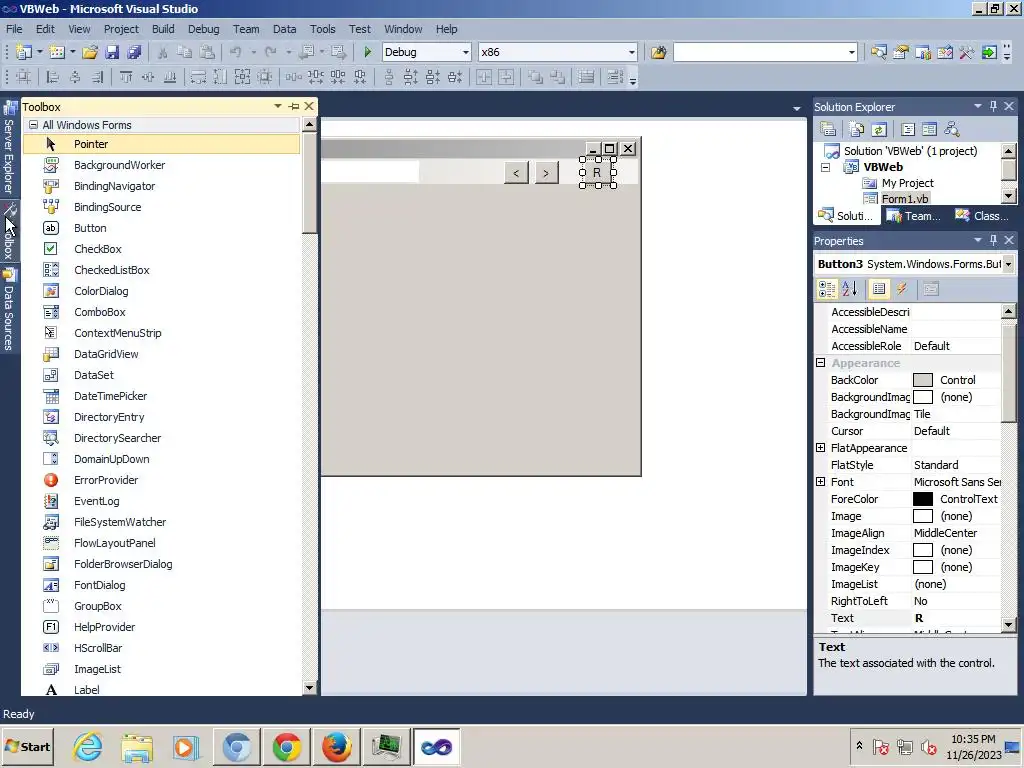Choose the DateTimePicker control in the Toolbox
1024x768 pixels.
coord(161,396)
